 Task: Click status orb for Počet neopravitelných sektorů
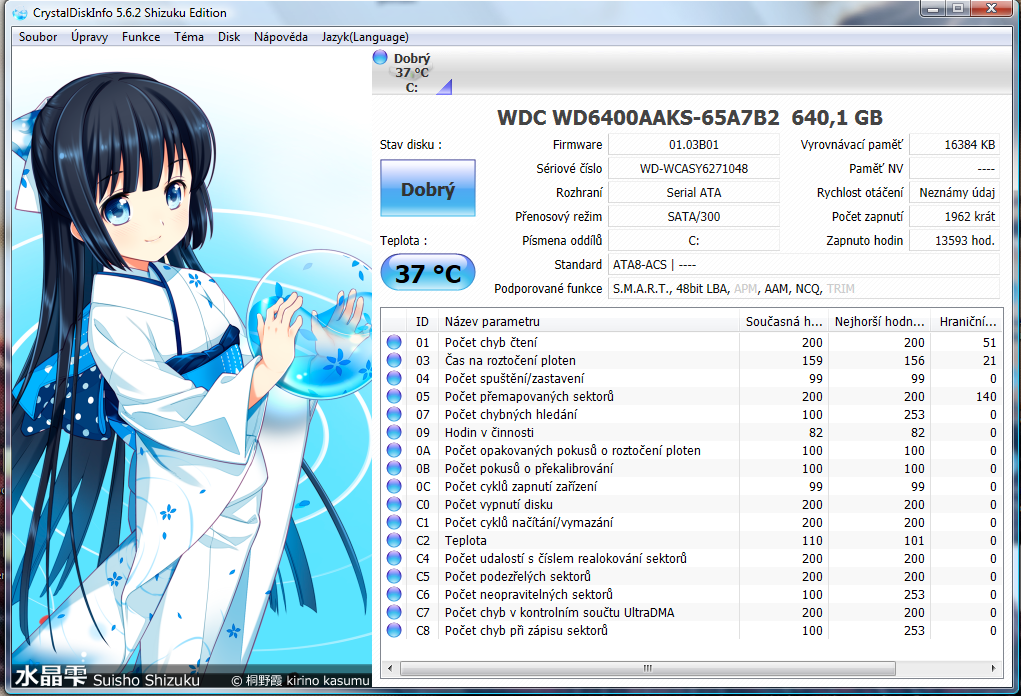tap(394, 594)
